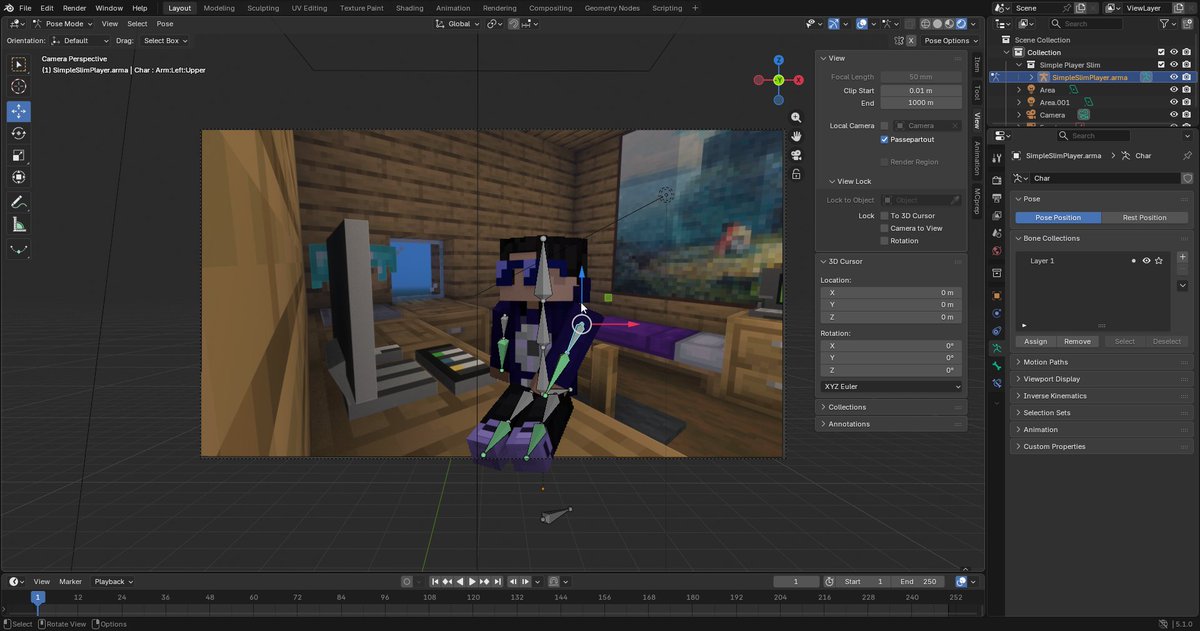1200x631 pixels.
Task: Toggle Collection exclude checkbox in outliner
Action: click(x=1161, y=52)
